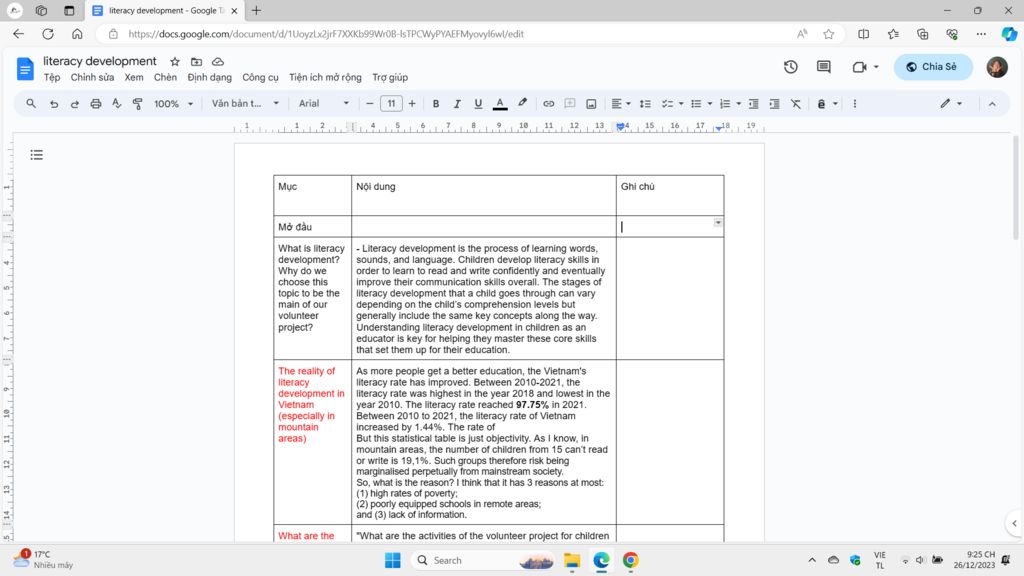Image resolution: width=1024 pixels, height=576 pixels.
Task: Open Arial font dropdown
Action: coord(324,104)
